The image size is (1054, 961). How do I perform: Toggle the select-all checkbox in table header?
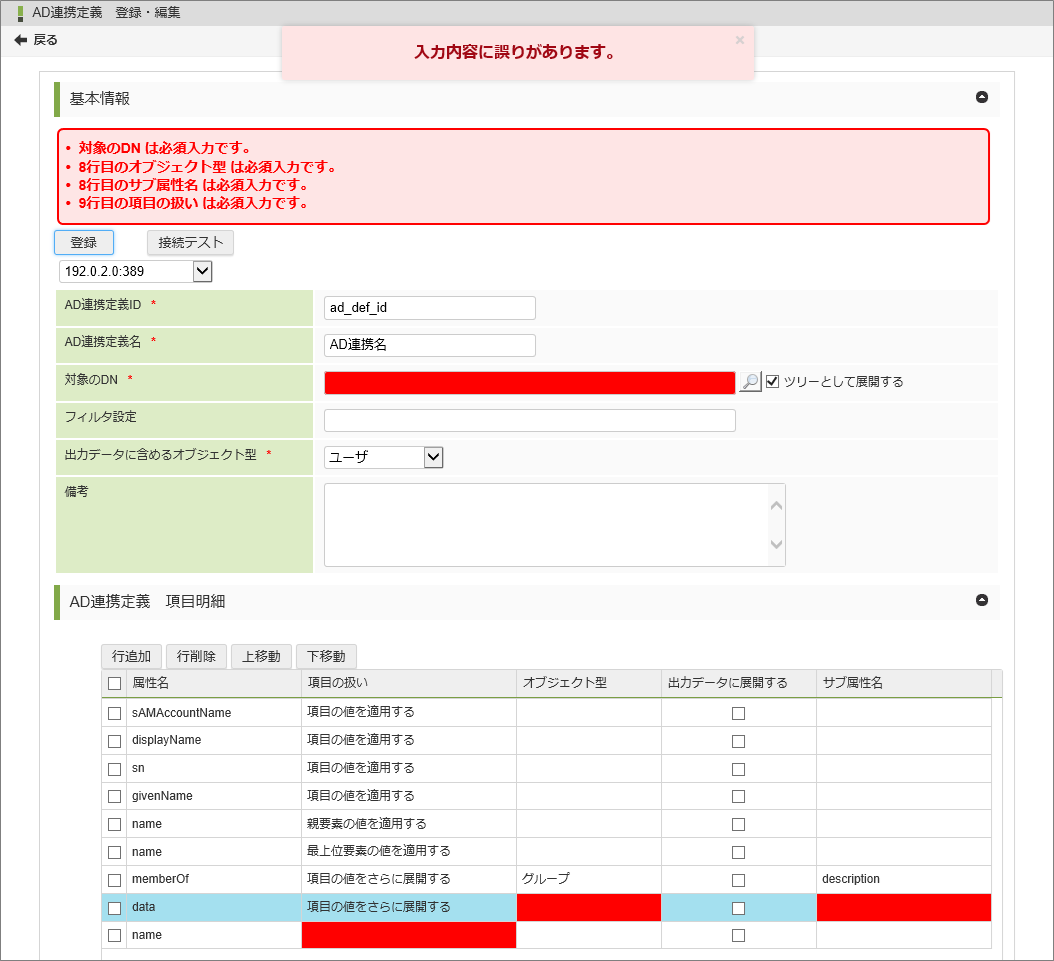point(114,683)
